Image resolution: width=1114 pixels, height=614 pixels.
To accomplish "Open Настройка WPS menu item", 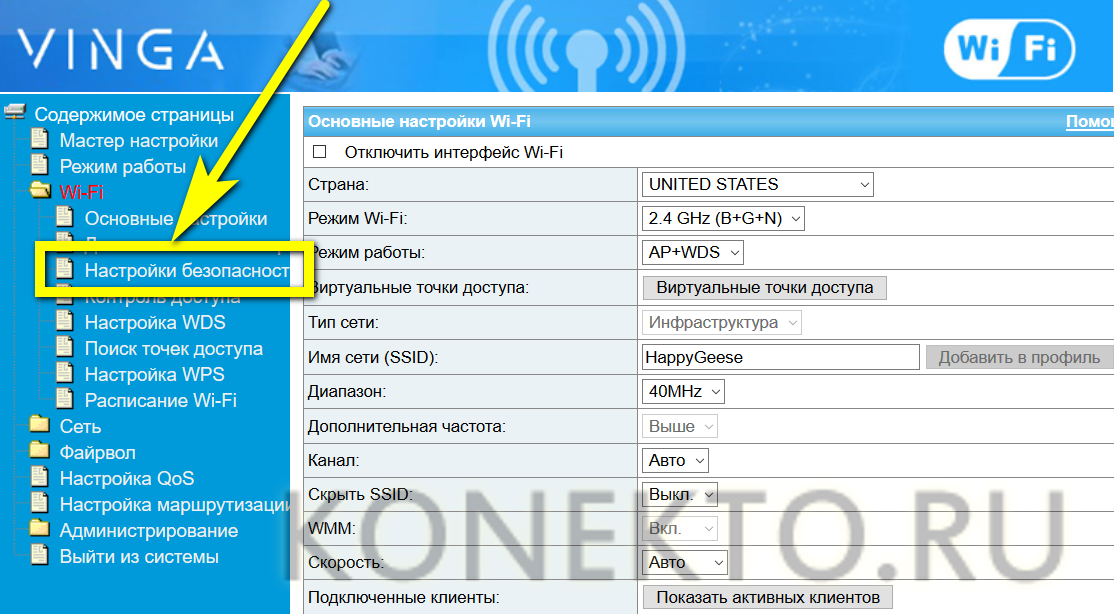I will pos(154,374).
